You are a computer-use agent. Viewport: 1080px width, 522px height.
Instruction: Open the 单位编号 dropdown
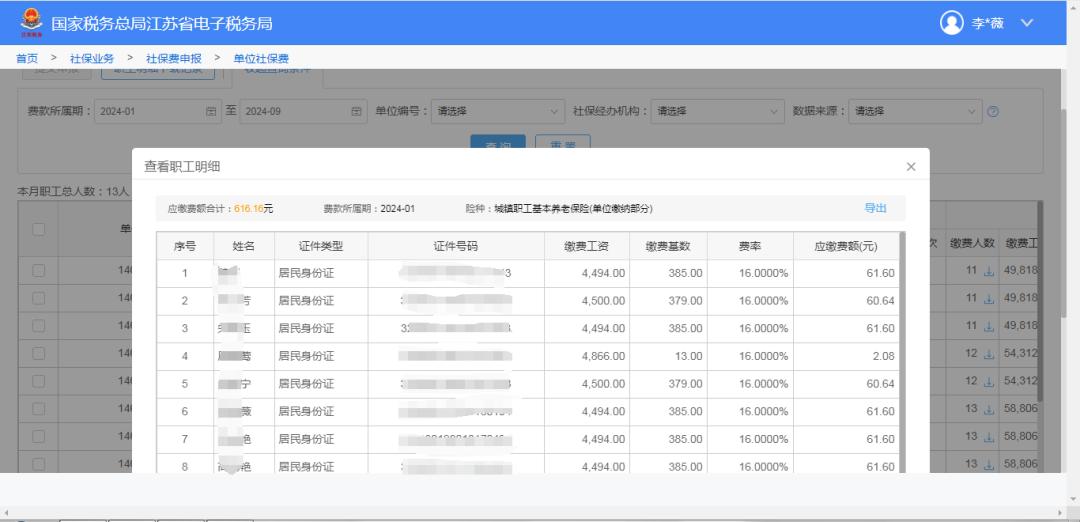498,111
